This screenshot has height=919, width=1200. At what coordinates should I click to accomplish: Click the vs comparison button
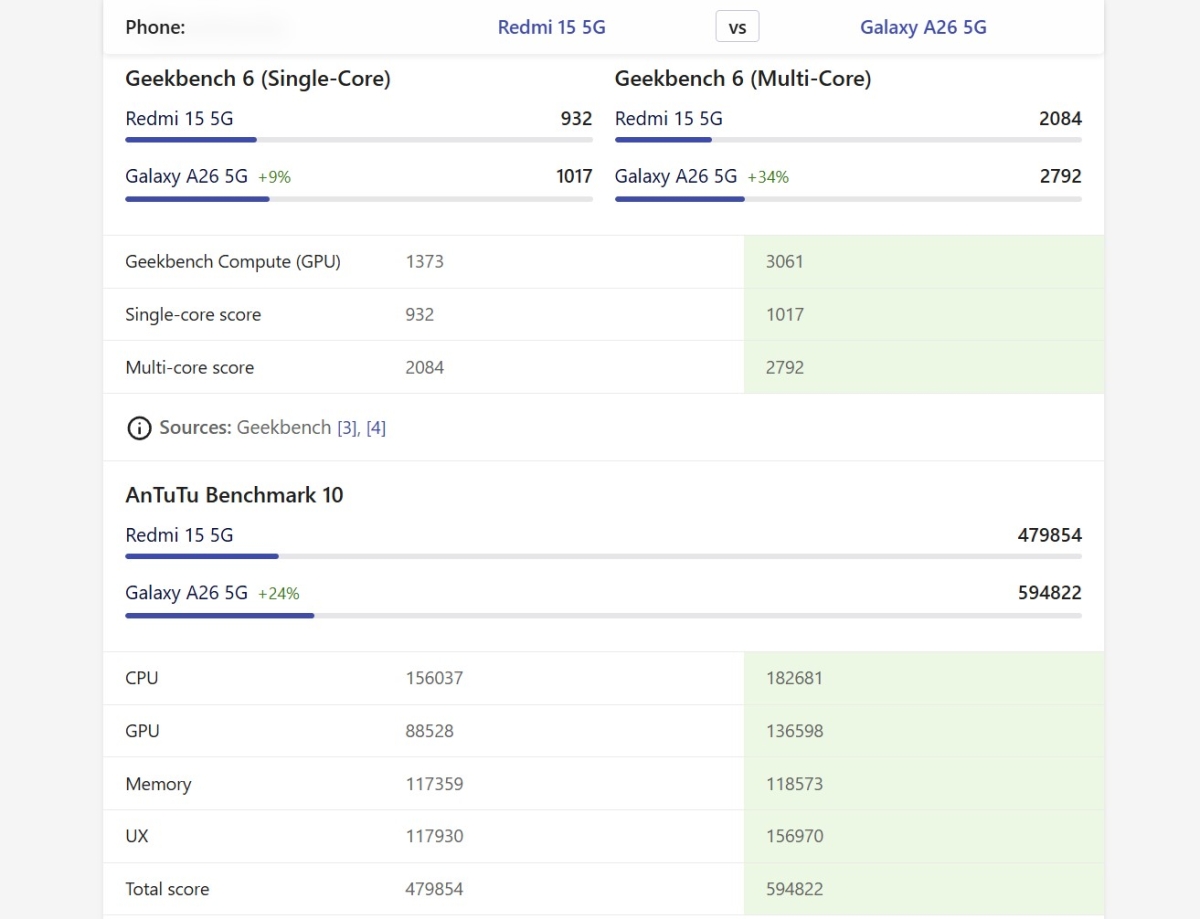(737, 26)
